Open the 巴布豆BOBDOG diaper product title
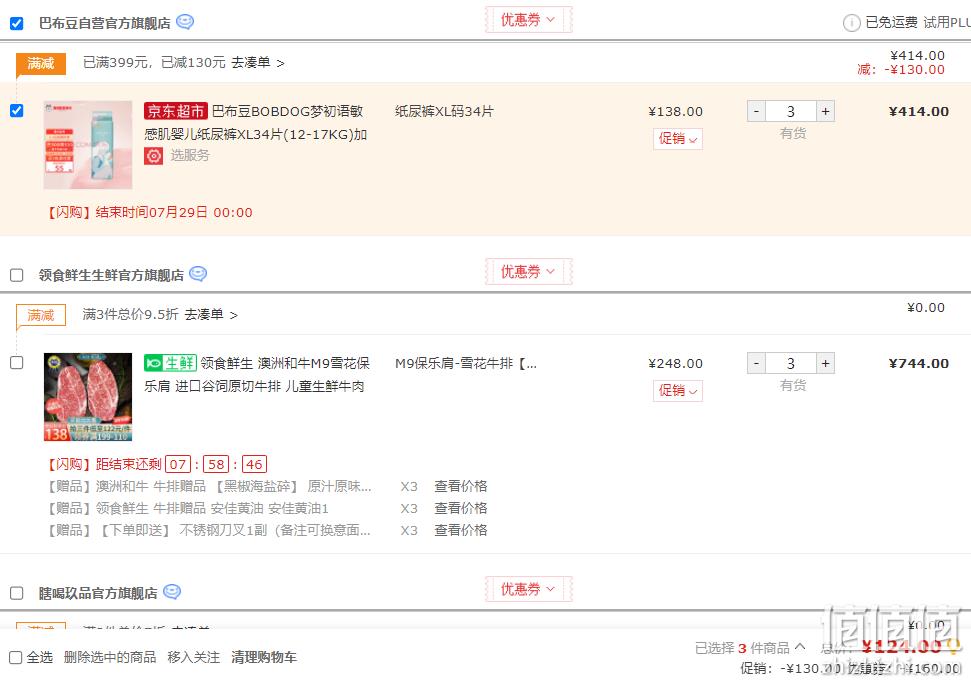971x684 pixels. tap(256, 123)
